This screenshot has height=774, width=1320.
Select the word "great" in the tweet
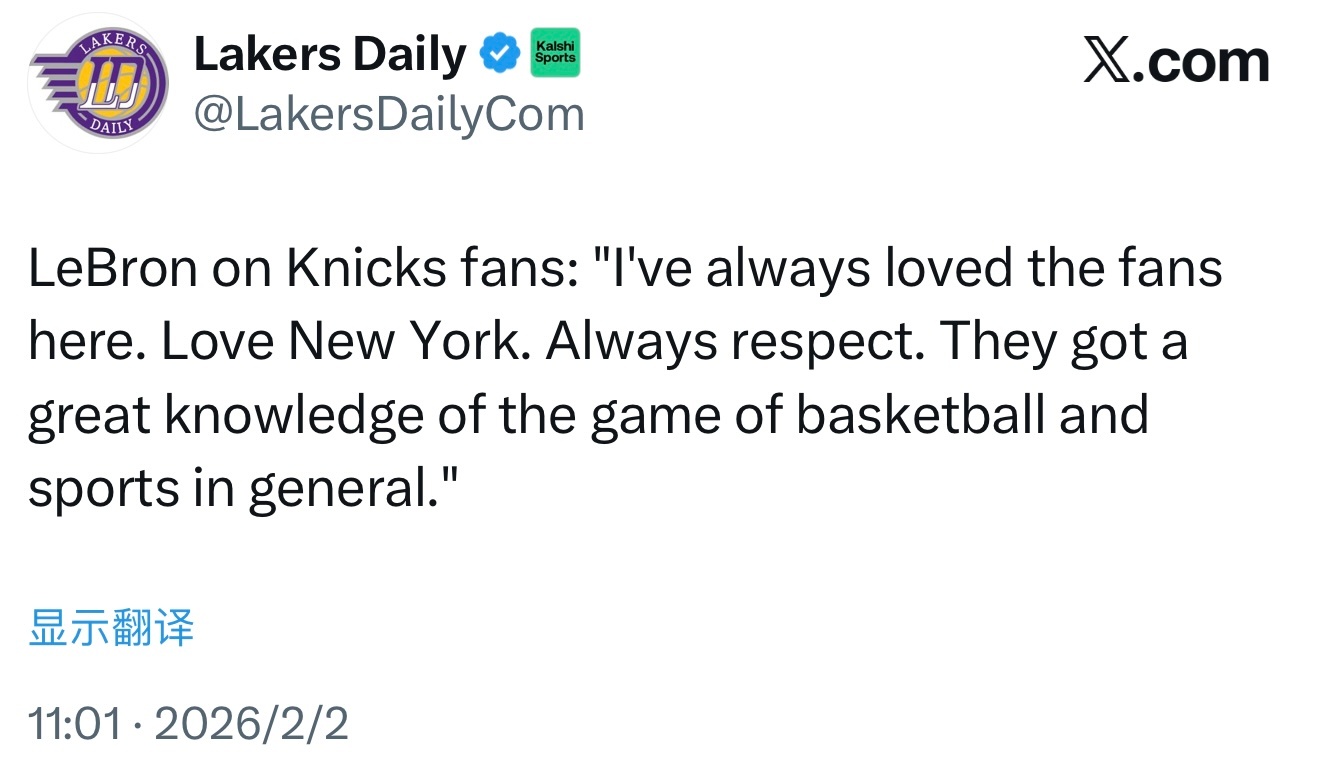tap(88, 417)
